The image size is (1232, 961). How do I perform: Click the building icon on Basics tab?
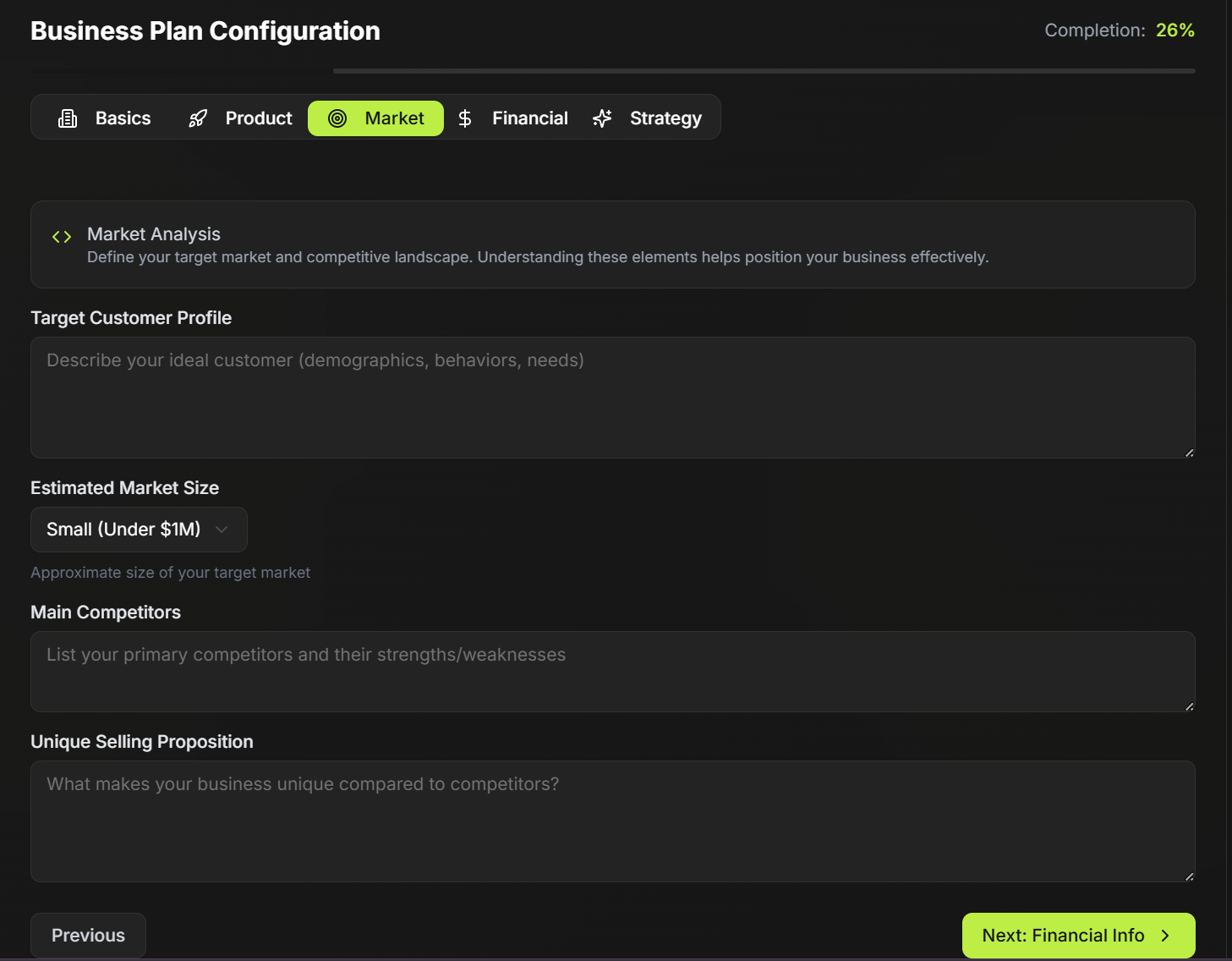point(68,118)
